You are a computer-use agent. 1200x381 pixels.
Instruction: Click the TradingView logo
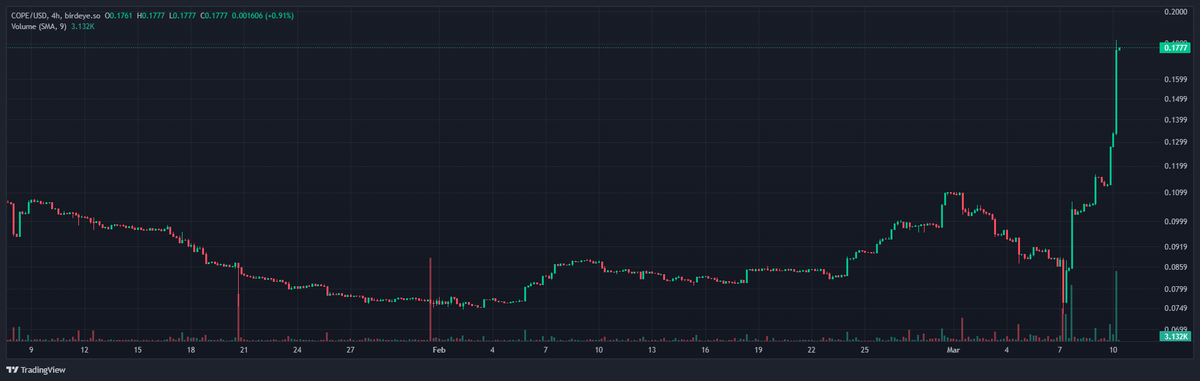[x=36, y=370]
